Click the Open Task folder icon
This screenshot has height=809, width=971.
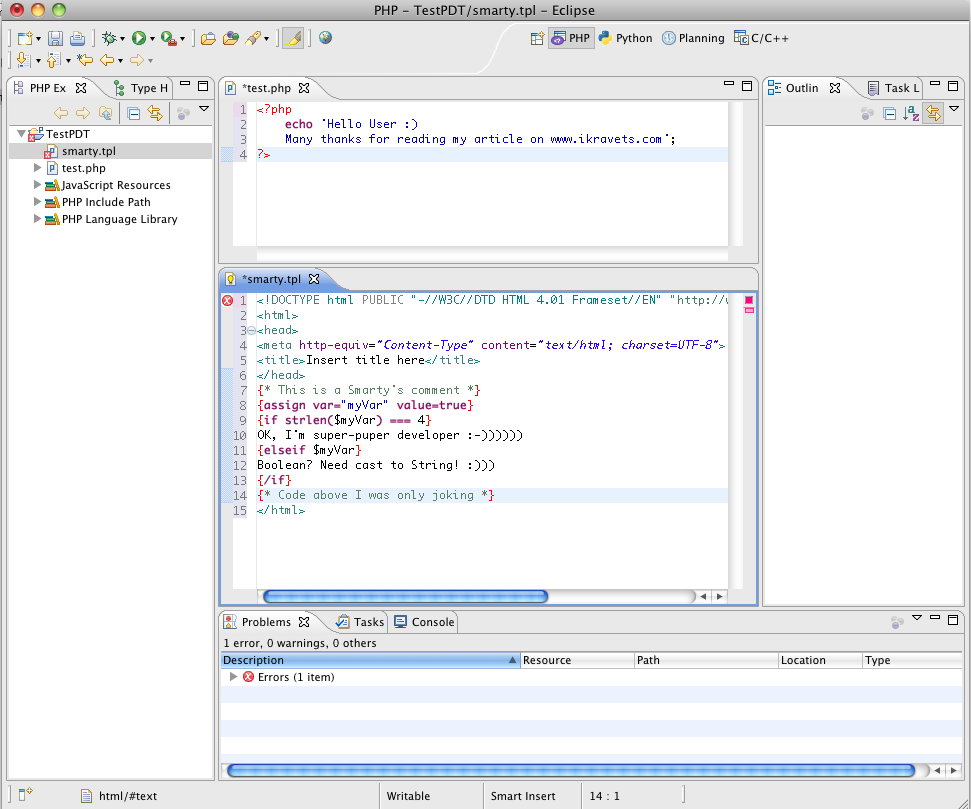[230, 38]
